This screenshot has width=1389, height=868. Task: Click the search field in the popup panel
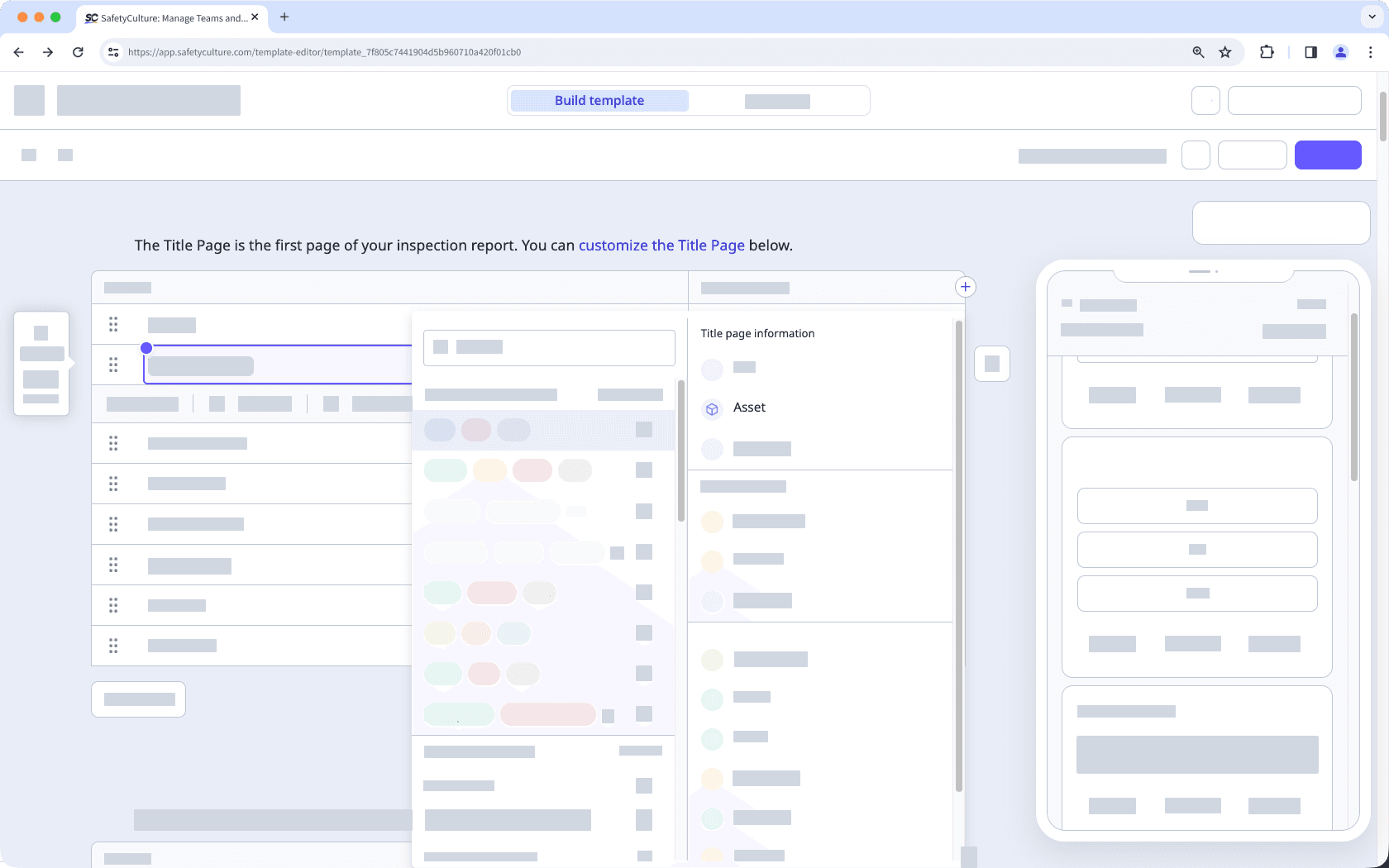pyautogui.click(x=548, y=347)
